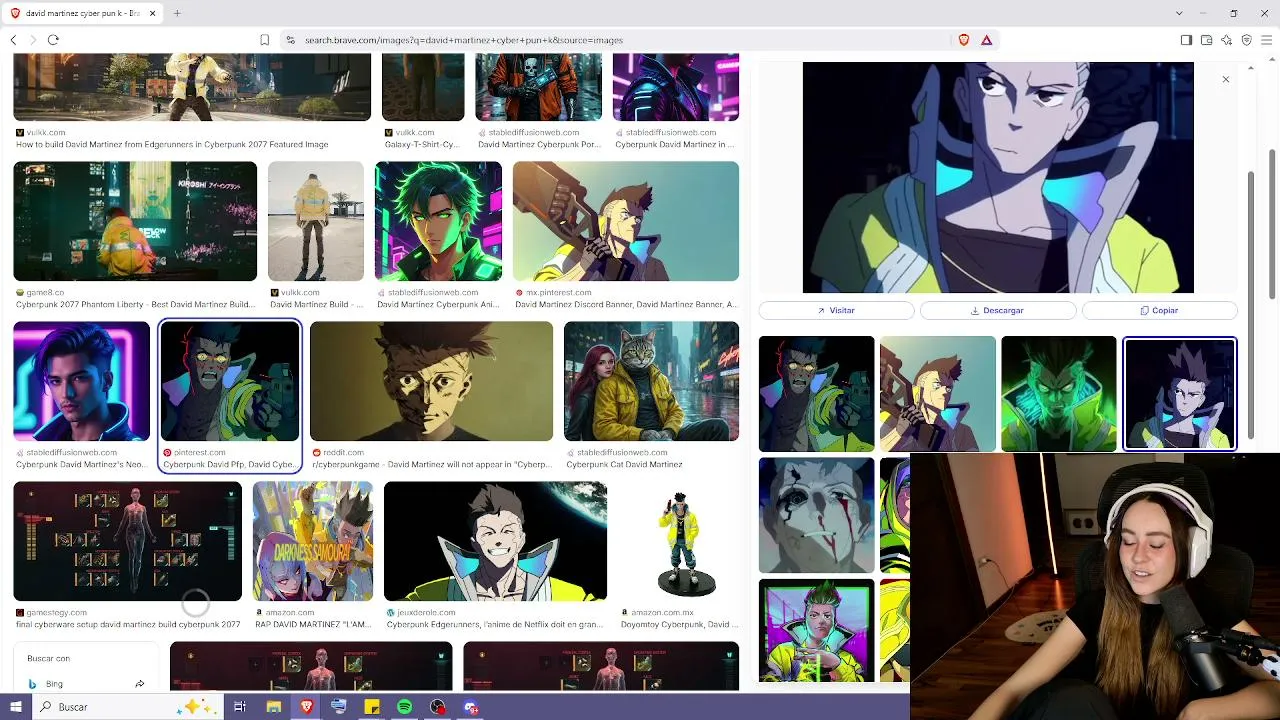Open the Windows Start menu
This screenshot has width=1280, height=720.
pyautogui.click(x=15, y=707)
